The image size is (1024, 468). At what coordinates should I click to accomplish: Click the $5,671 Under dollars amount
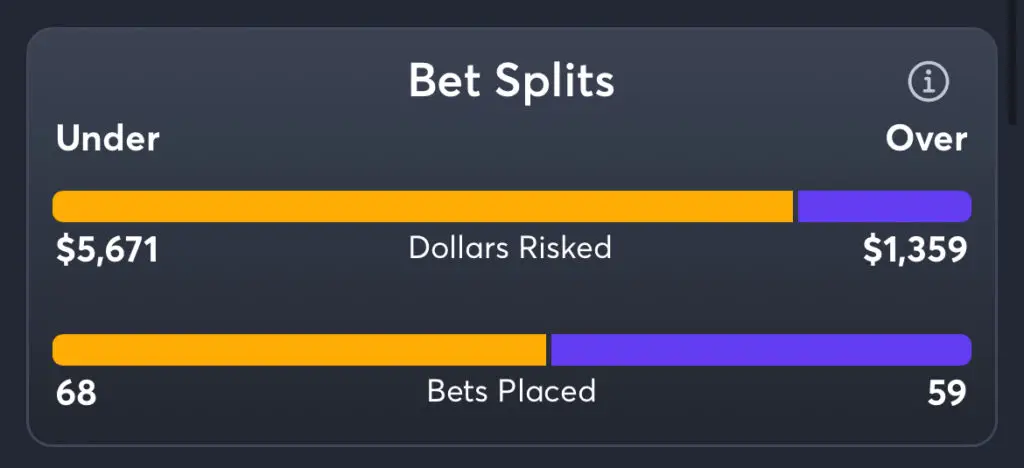[108, 249]
